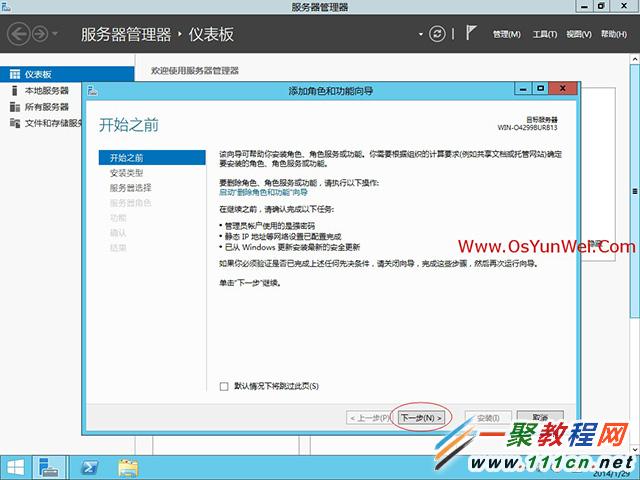Open the 工具(T) menu

point(544,34)
